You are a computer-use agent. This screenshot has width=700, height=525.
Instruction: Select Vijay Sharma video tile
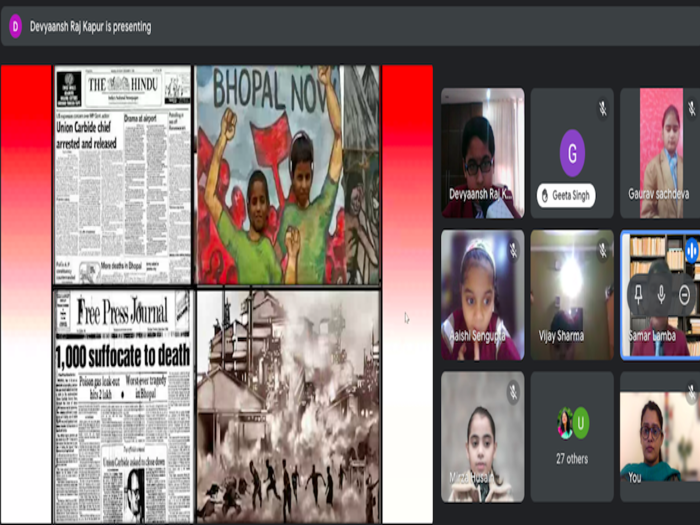(x=572, y=295)
